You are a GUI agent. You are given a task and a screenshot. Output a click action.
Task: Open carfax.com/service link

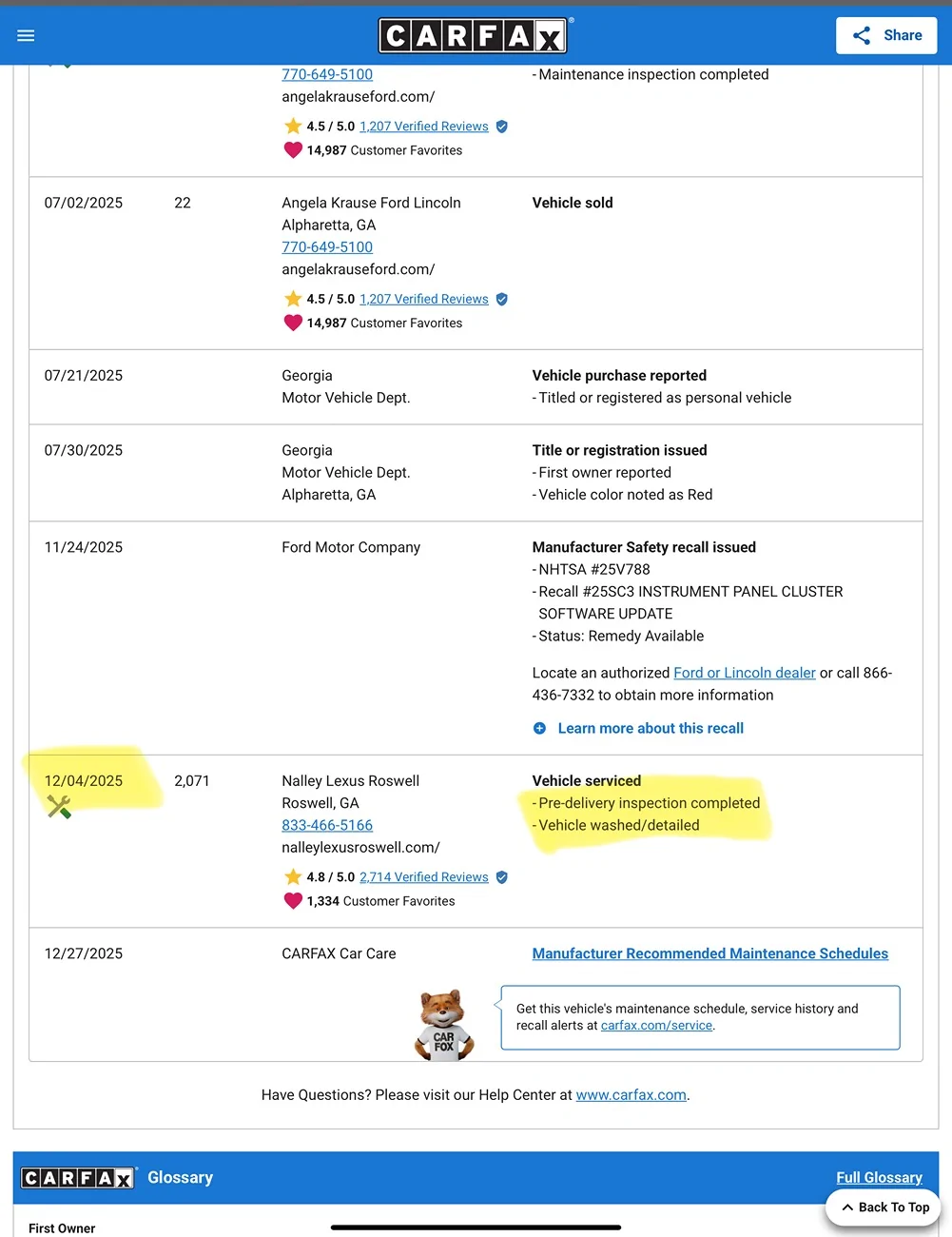coord(656,1026)
